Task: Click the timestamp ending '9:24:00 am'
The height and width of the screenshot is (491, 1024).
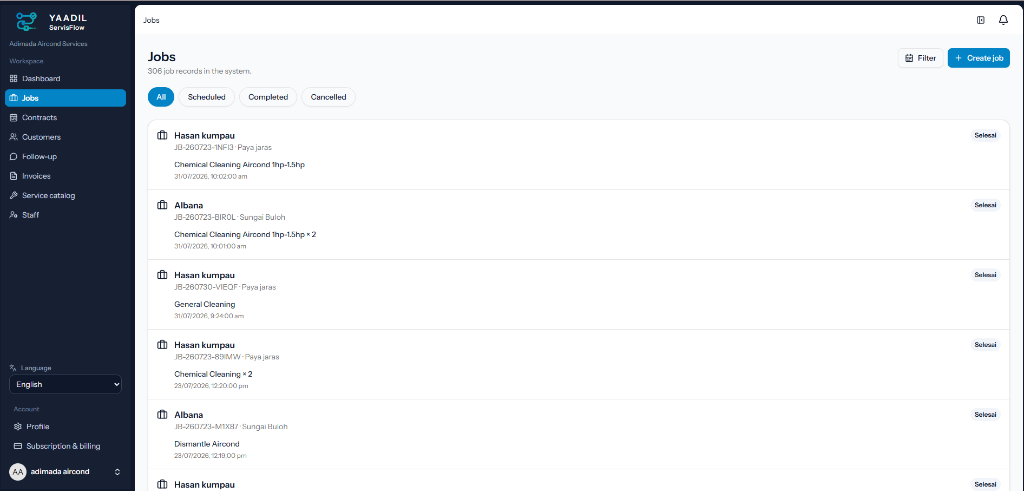Action: point(209,316)
